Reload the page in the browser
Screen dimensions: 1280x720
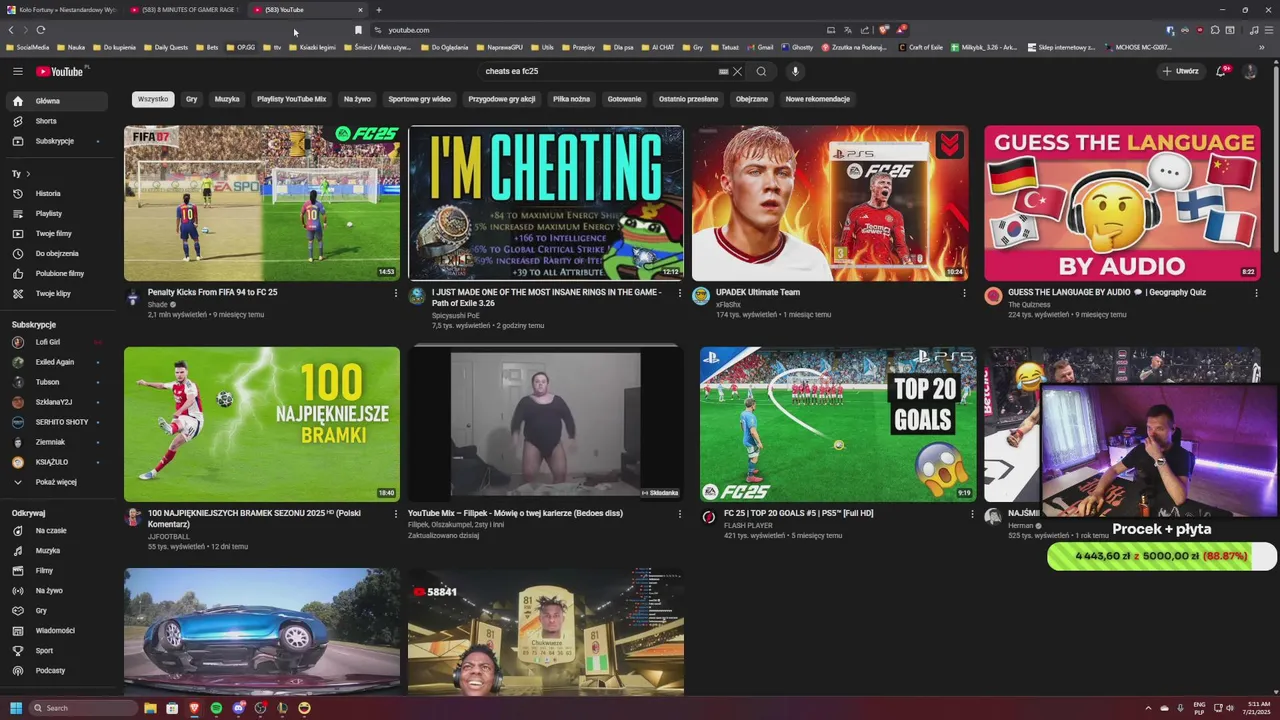coord(40,30)
